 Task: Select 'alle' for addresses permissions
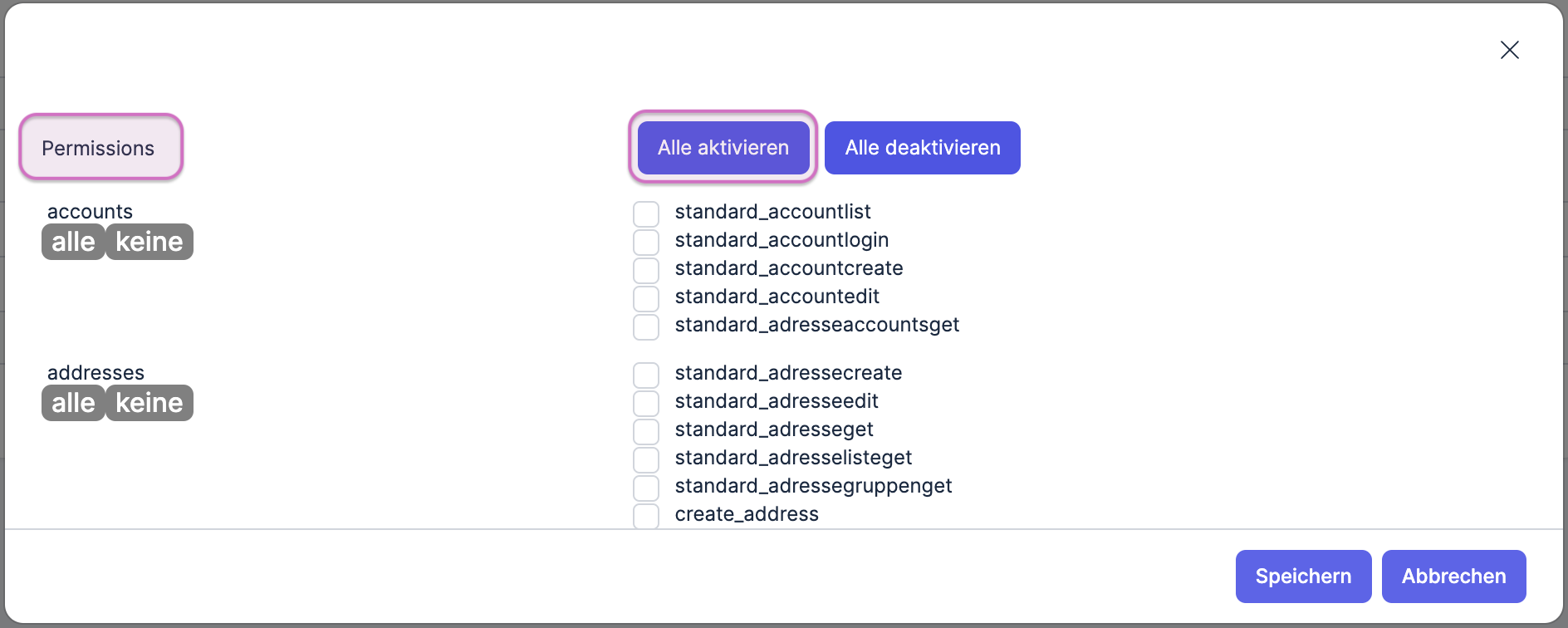(x=73, y=403)
